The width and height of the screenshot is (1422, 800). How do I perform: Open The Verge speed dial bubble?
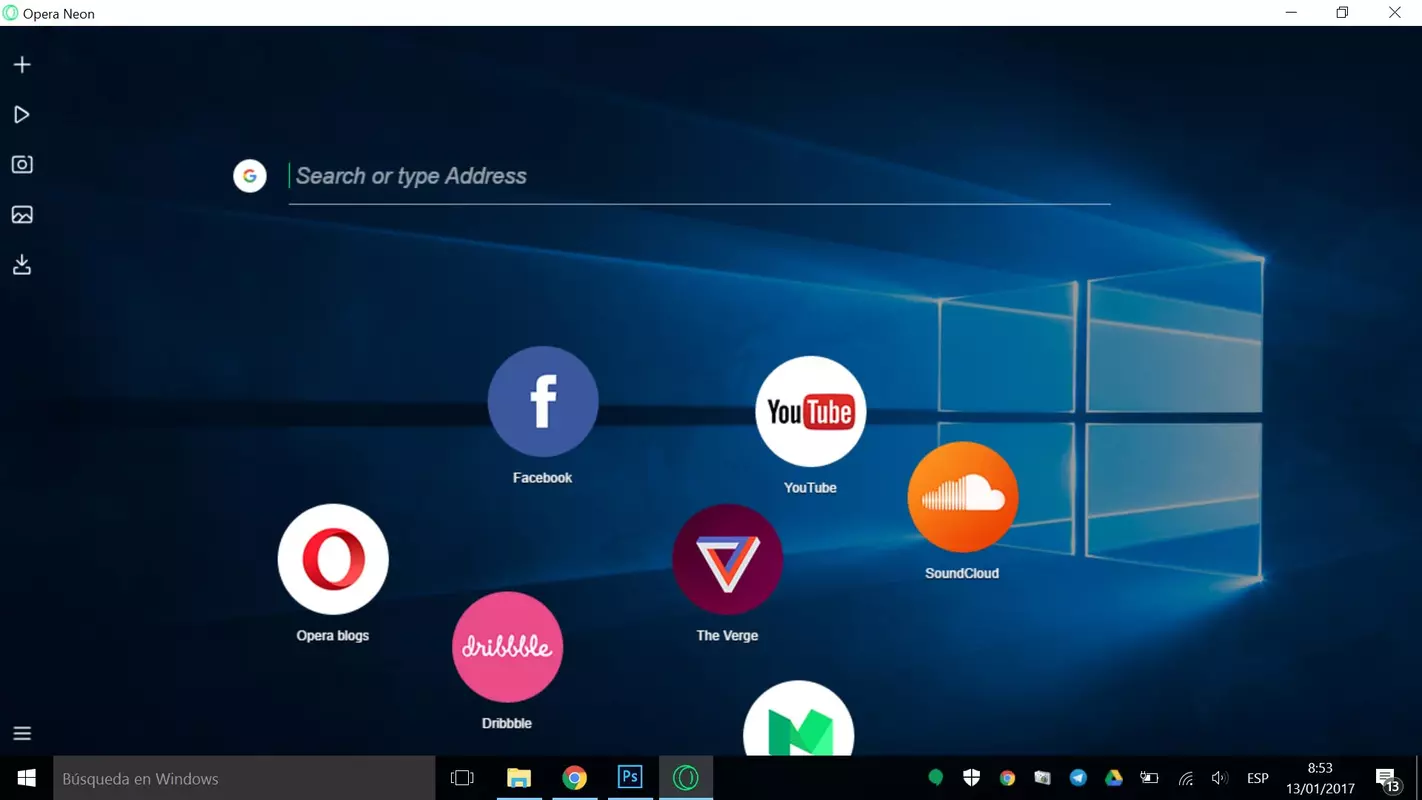[x=727, y=559]
